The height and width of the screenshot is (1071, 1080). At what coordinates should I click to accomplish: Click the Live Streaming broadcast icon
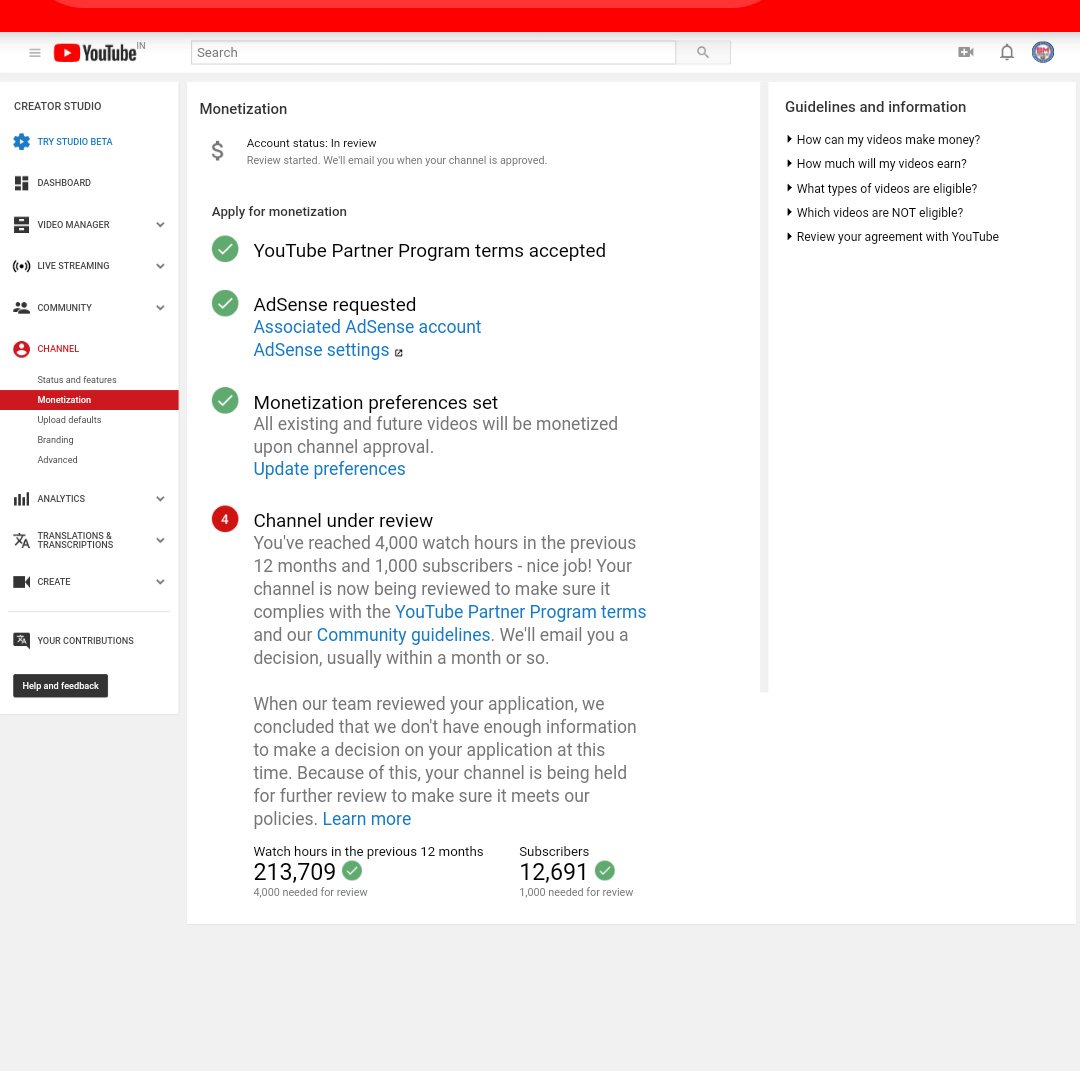pyautogui.click(x=21, y=266)
